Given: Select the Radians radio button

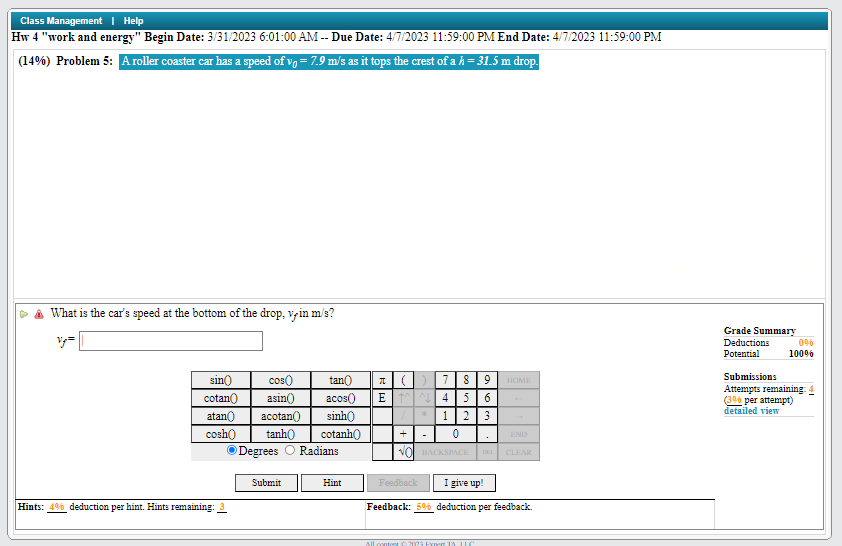Looking at the screenshot, I should pos(290,450).
